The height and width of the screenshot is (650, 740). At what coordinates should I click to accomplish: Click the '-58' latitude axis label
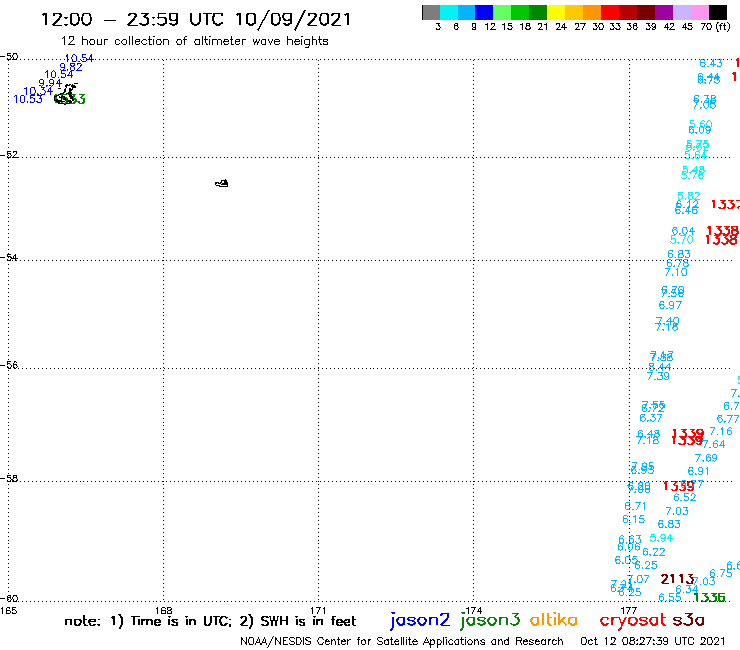9,478
